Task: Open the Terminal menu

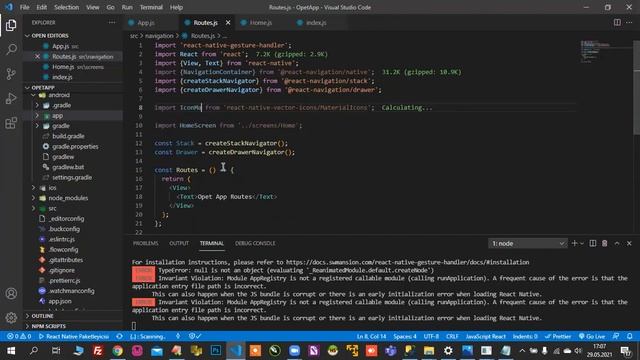Action: click(151, 7)
